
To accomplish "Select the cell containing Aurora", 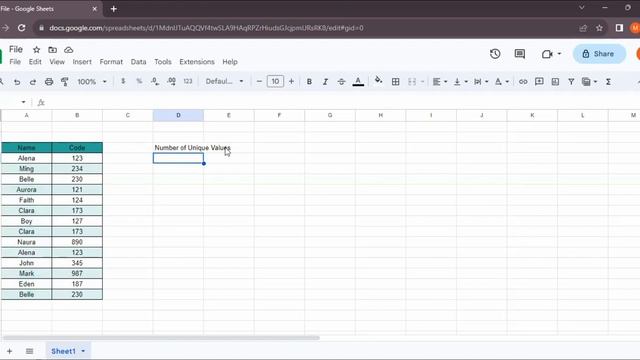I will 27,189.
